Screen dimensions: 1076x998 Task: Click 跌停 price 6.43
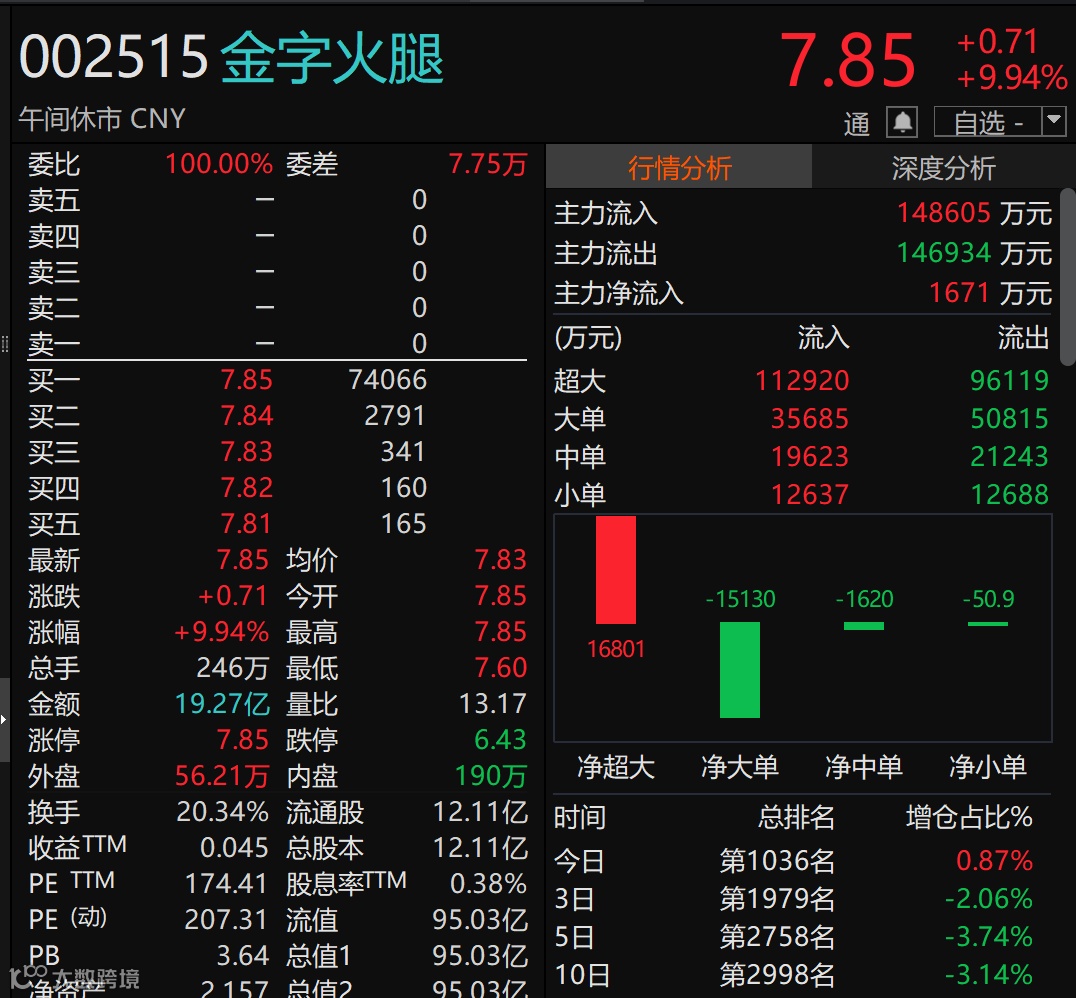(500, 740)
